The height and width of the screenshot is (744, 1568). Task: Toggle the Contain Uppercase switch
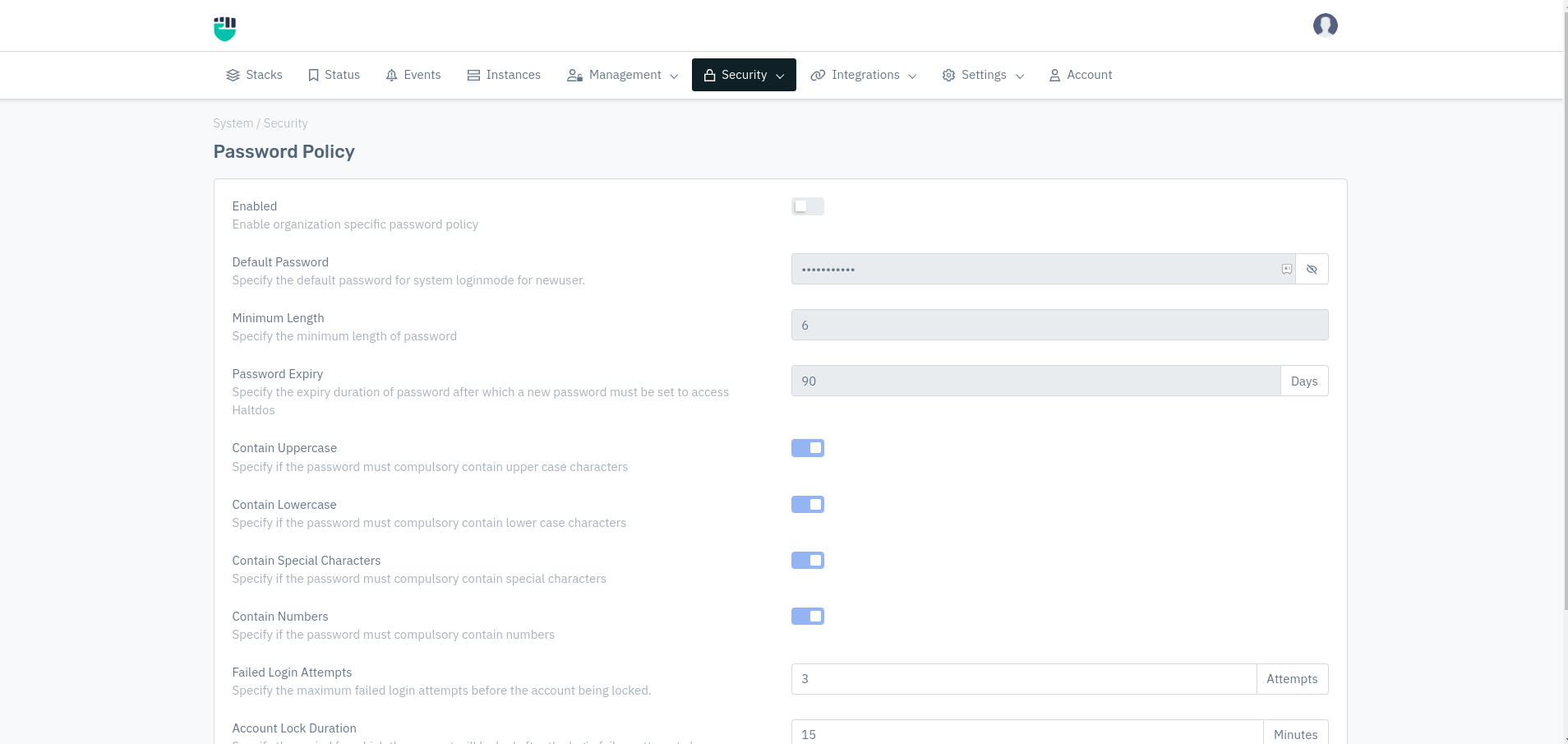coord(807,448)
